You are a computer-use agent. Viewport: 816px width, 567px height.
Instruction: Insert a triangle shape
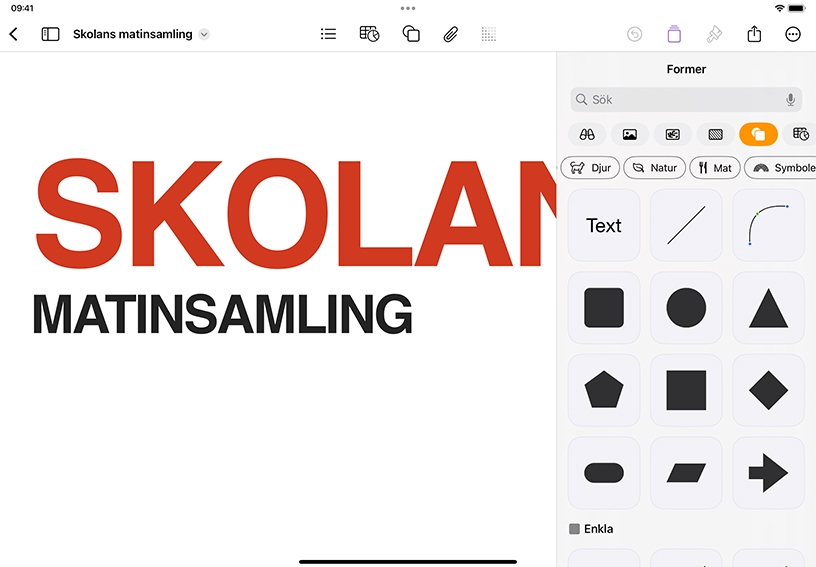coord(768,307)
